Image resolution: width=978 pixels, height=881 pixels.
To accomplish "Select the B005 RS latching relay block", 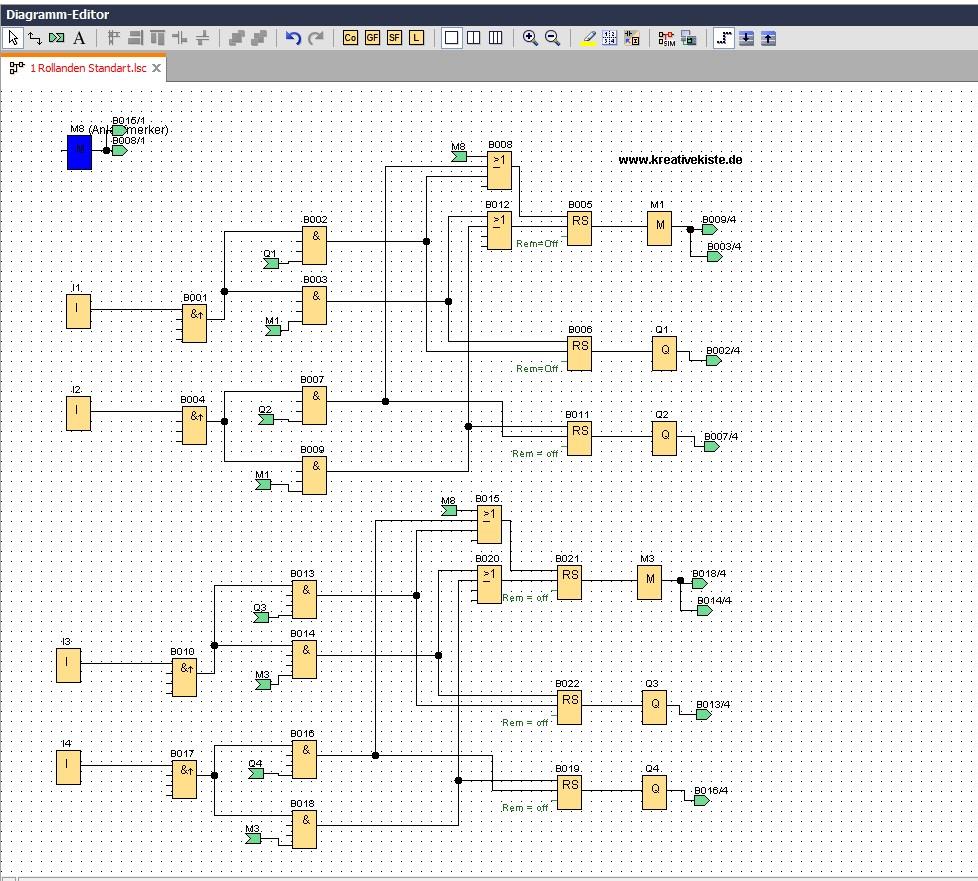I will pyautogui.click(x=579, y=228).
